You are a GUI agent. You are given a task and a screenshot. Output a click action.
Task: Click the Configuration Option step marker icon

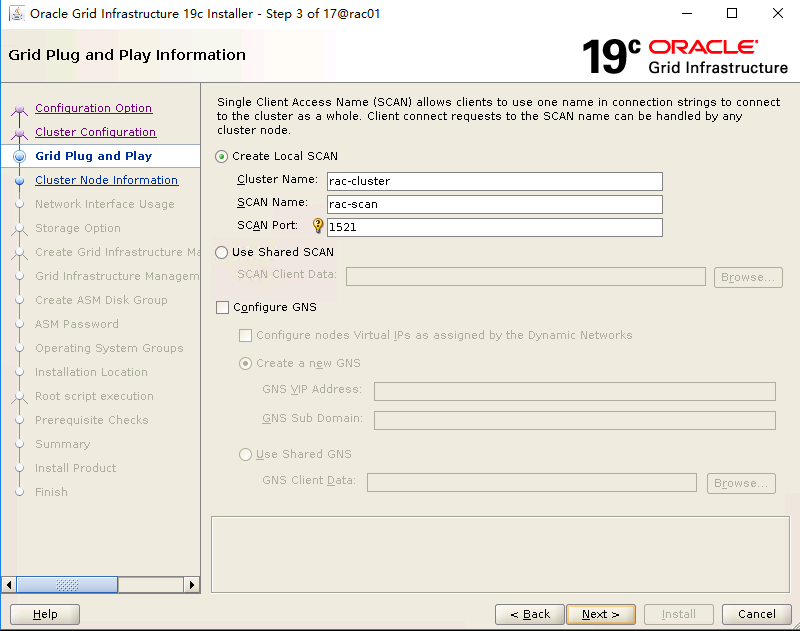[19, 109]
